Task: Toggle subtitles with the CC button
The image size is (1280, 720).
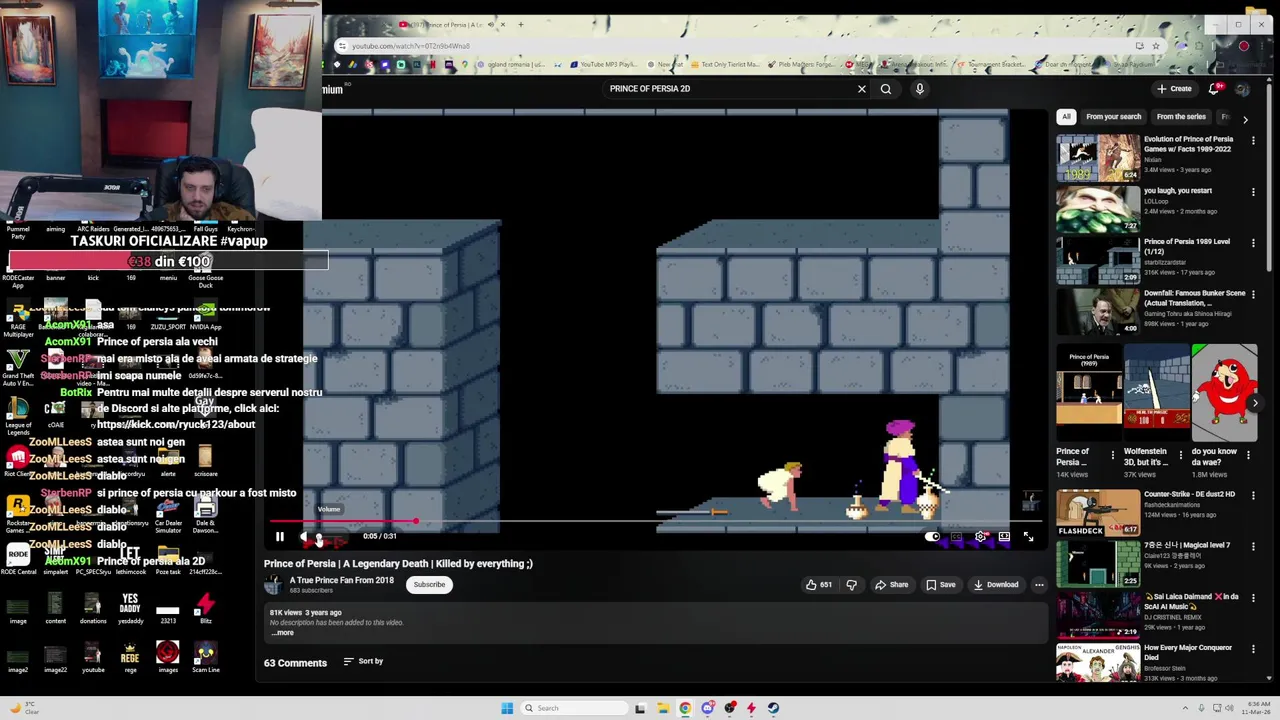Action: (x=956, y=537)
